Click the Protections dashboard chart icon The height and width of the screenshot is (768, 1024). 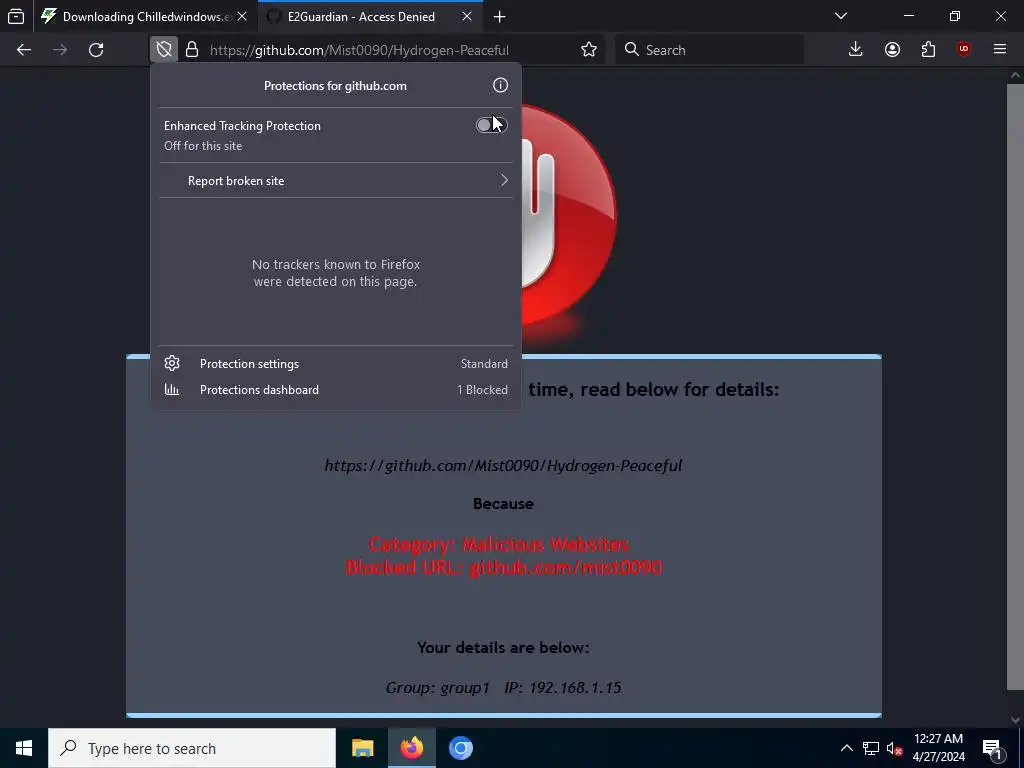click(x=172, y=389)
